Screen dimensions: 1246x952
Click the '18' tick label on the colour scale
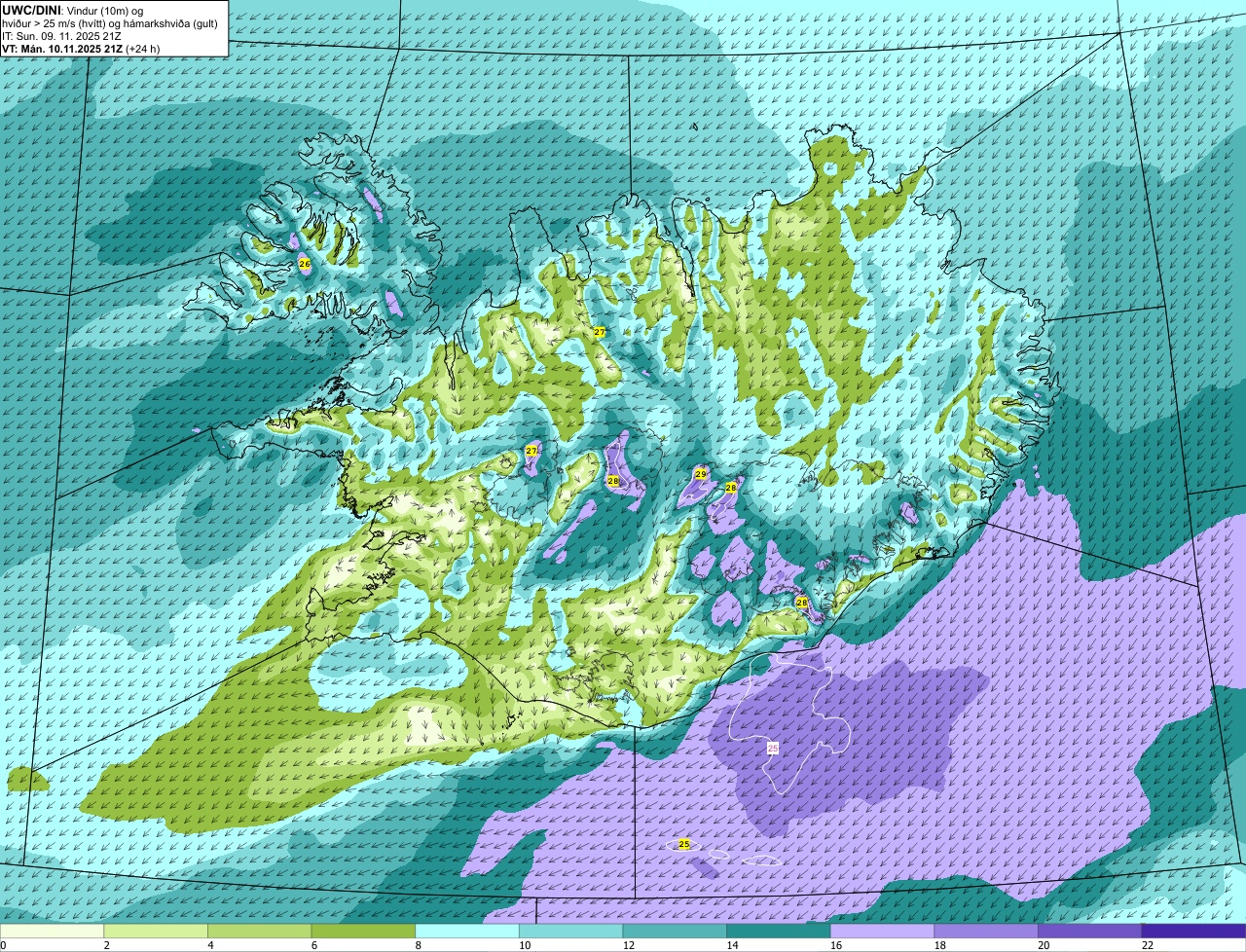tap(940, 945)
